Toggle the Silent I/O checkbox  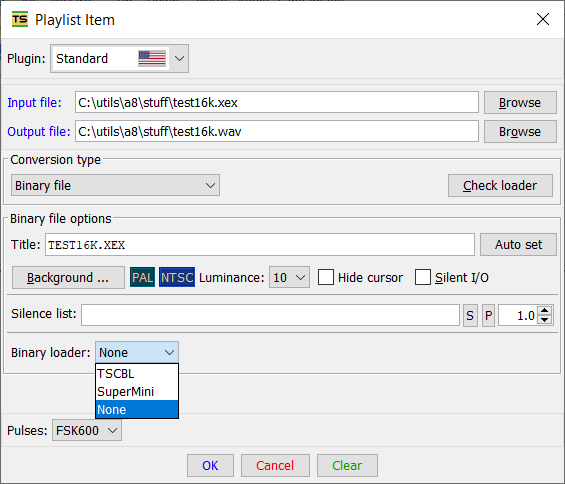[423, 277]
